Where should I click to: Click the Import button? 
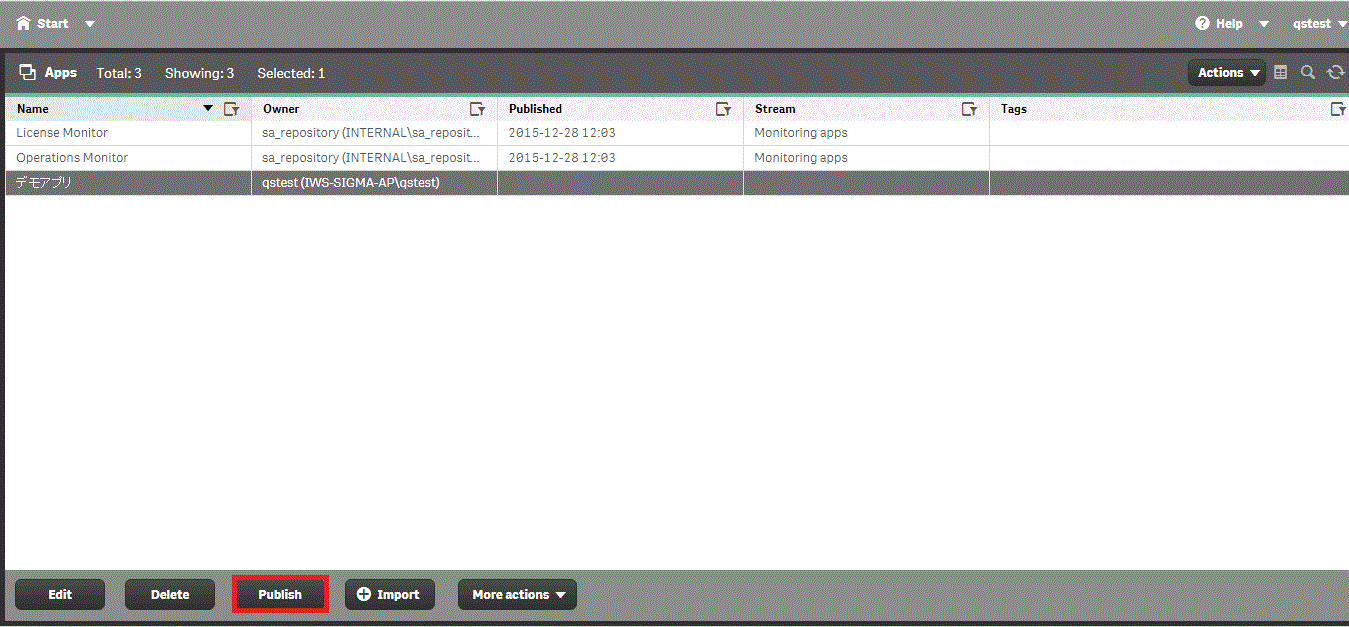390,594
